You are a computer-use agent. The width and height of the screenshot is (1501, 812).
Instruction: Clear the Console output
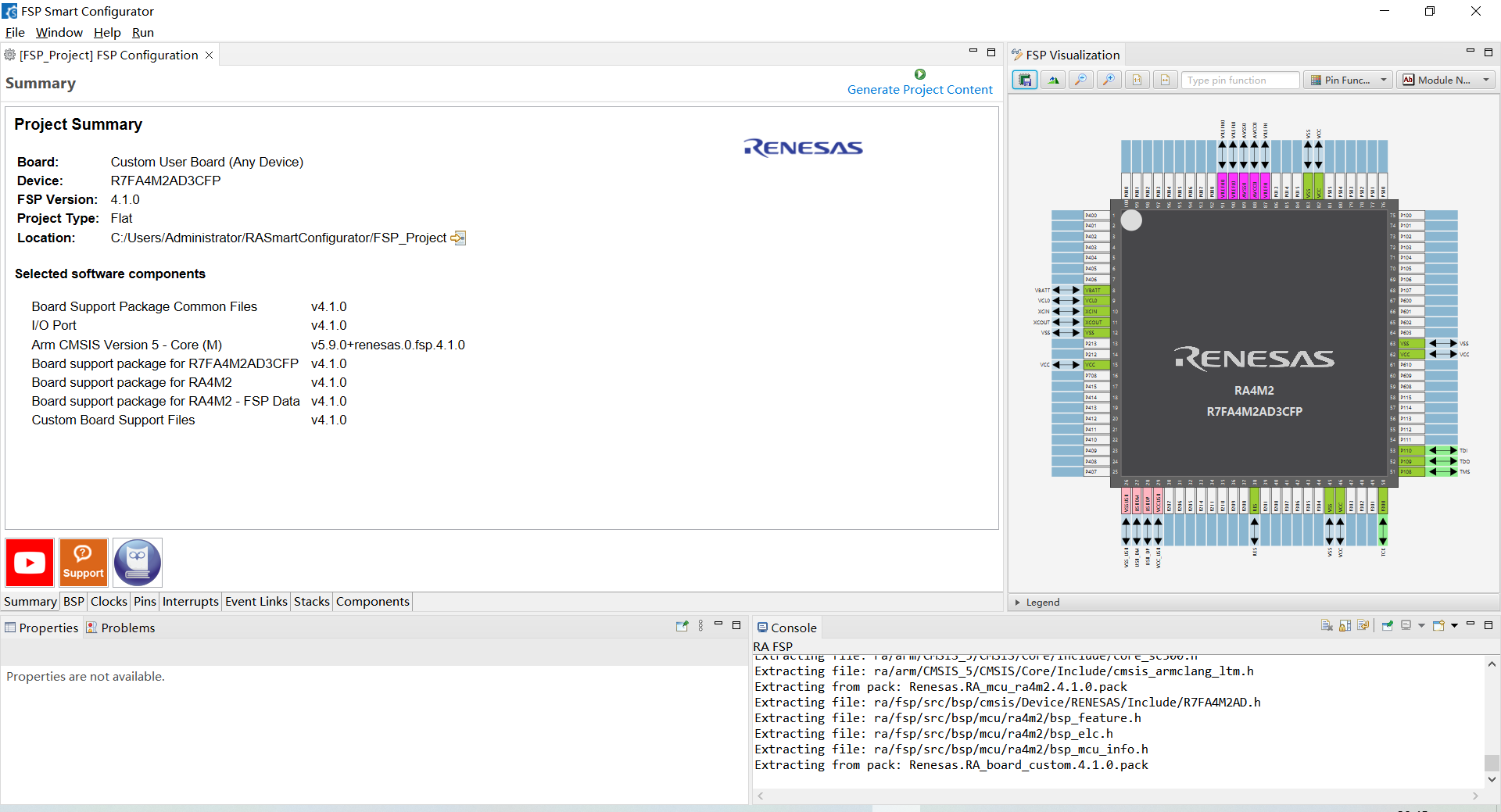1327,625
